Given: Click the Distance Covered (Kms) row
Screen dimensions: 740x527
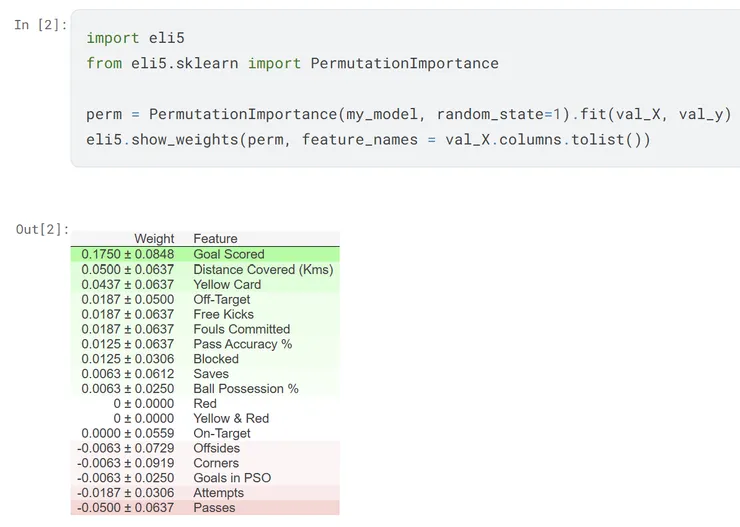Looking at the screenshot, I should [x=205, y=269].
